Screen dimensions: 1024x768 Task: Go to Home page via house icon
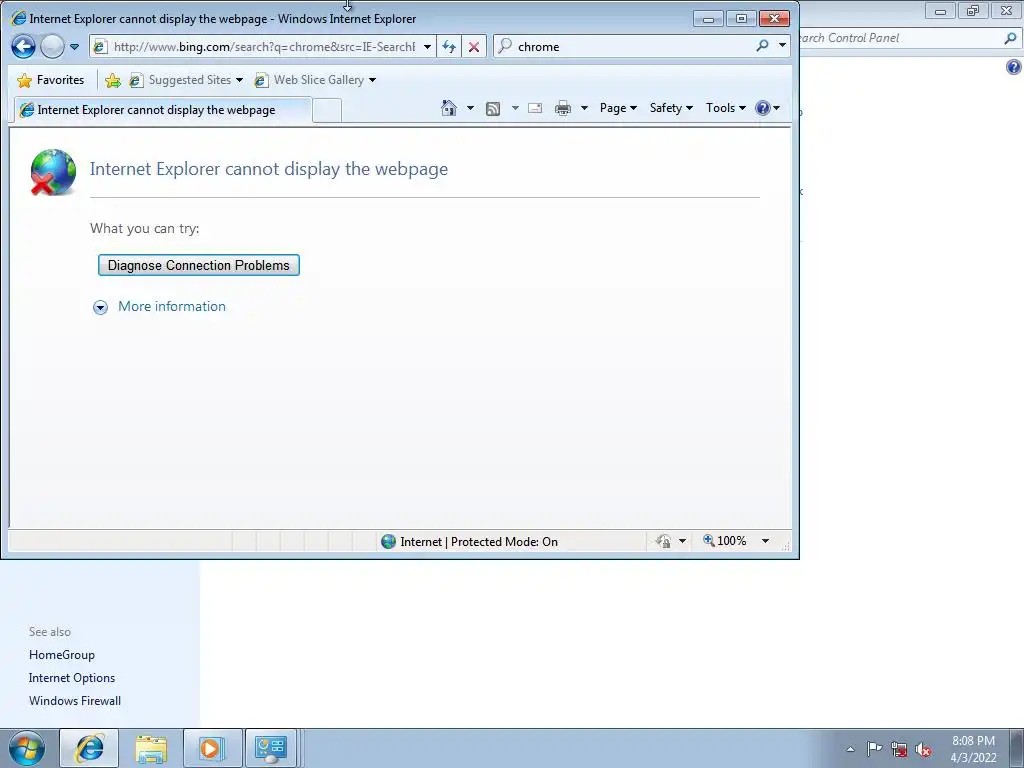click(449, 108)
